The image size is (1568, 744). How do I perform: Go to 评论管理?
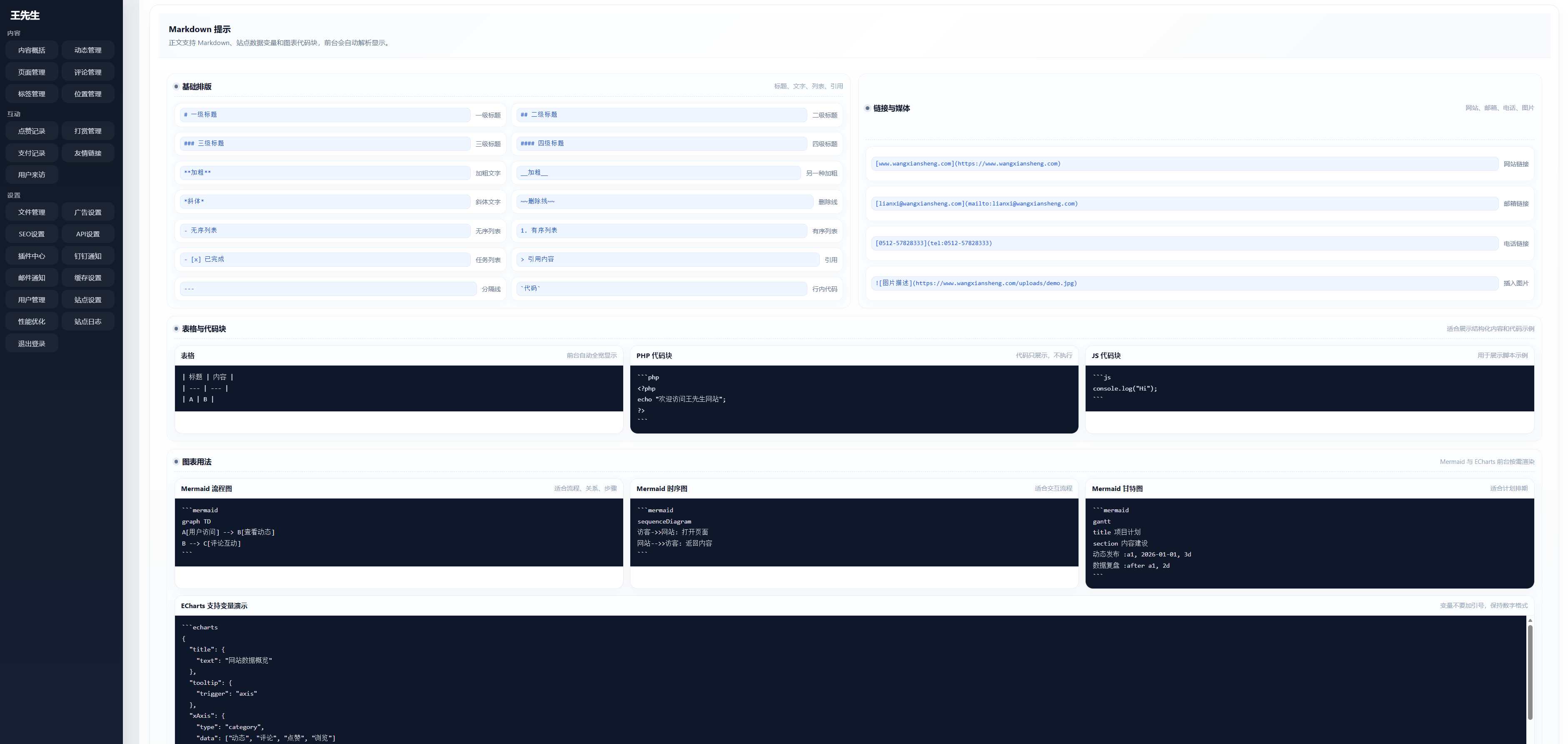click(87, 72)
